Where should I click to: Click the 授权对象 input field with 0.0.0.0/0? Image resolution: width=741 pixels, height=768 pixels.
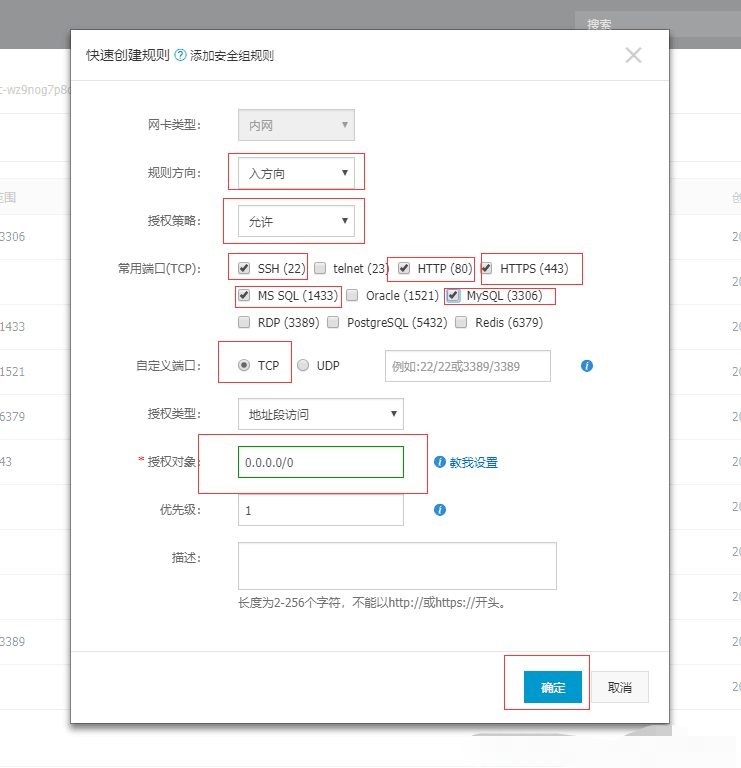(320, 462)
